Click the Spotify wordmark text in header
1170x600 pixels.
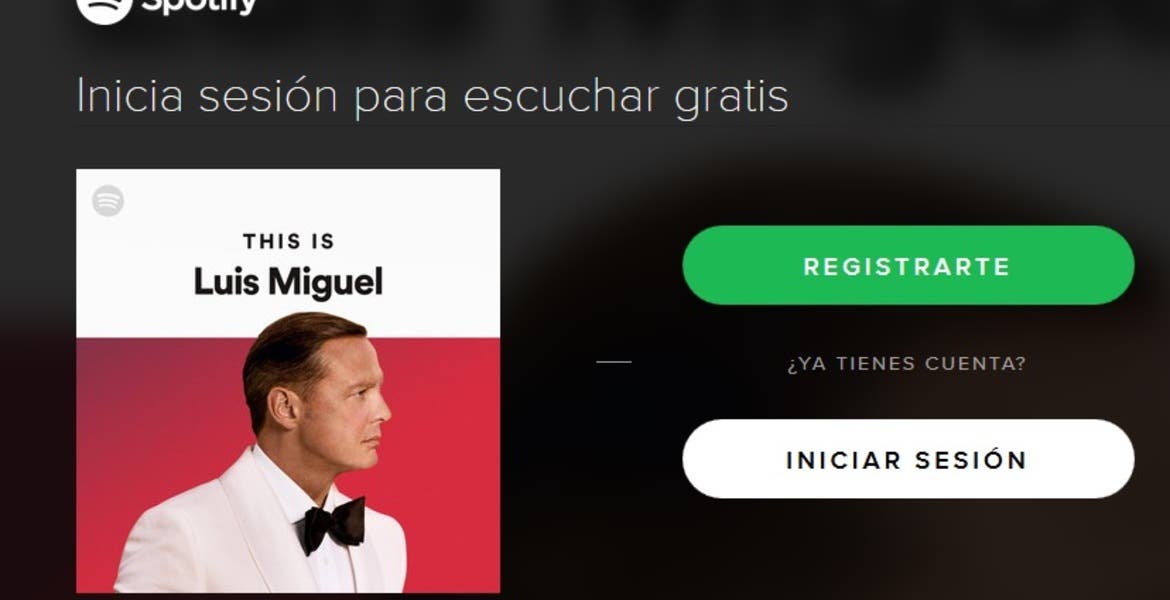click(x=199, y=7)
